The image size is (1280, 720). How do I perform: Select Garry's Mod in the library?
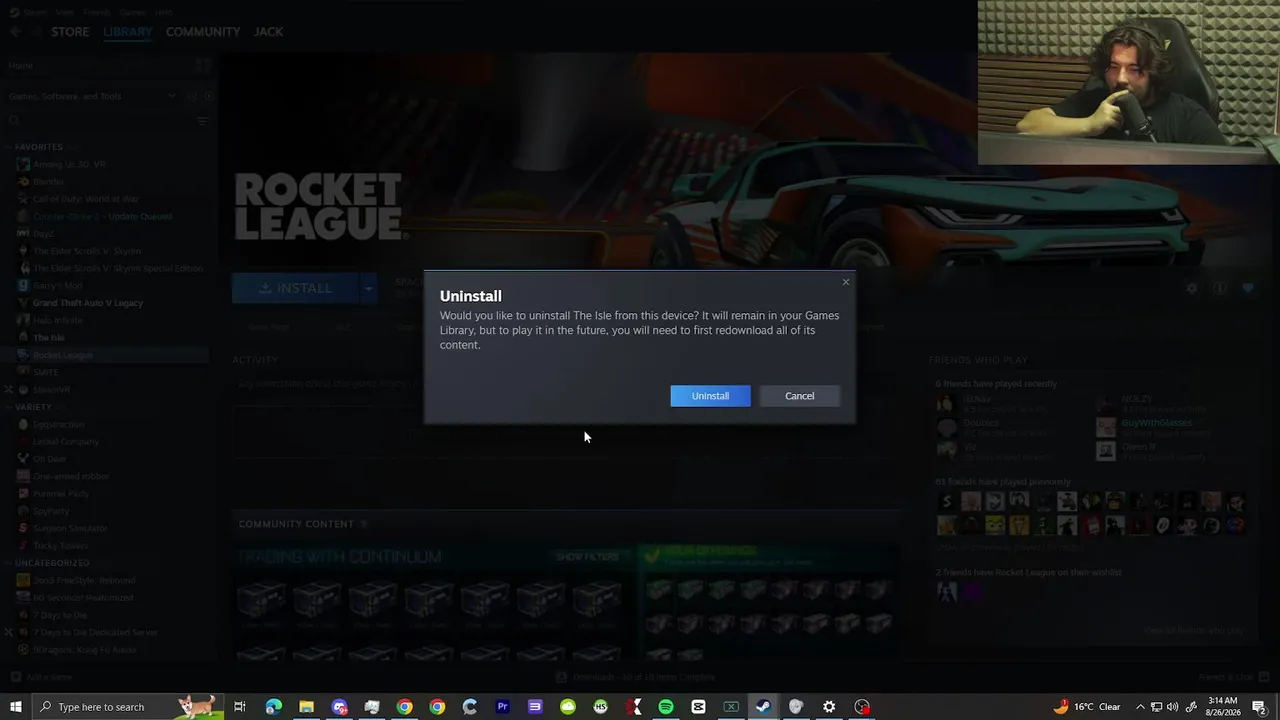coord(58,285)
